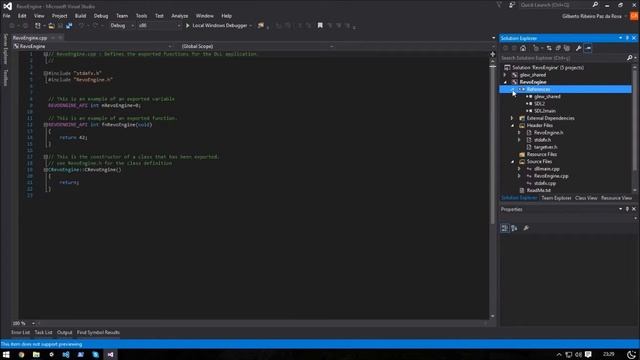640x360 pixels.
Task: Select the RevoEngine.cpp editor tab
Action: pos(30,38)
